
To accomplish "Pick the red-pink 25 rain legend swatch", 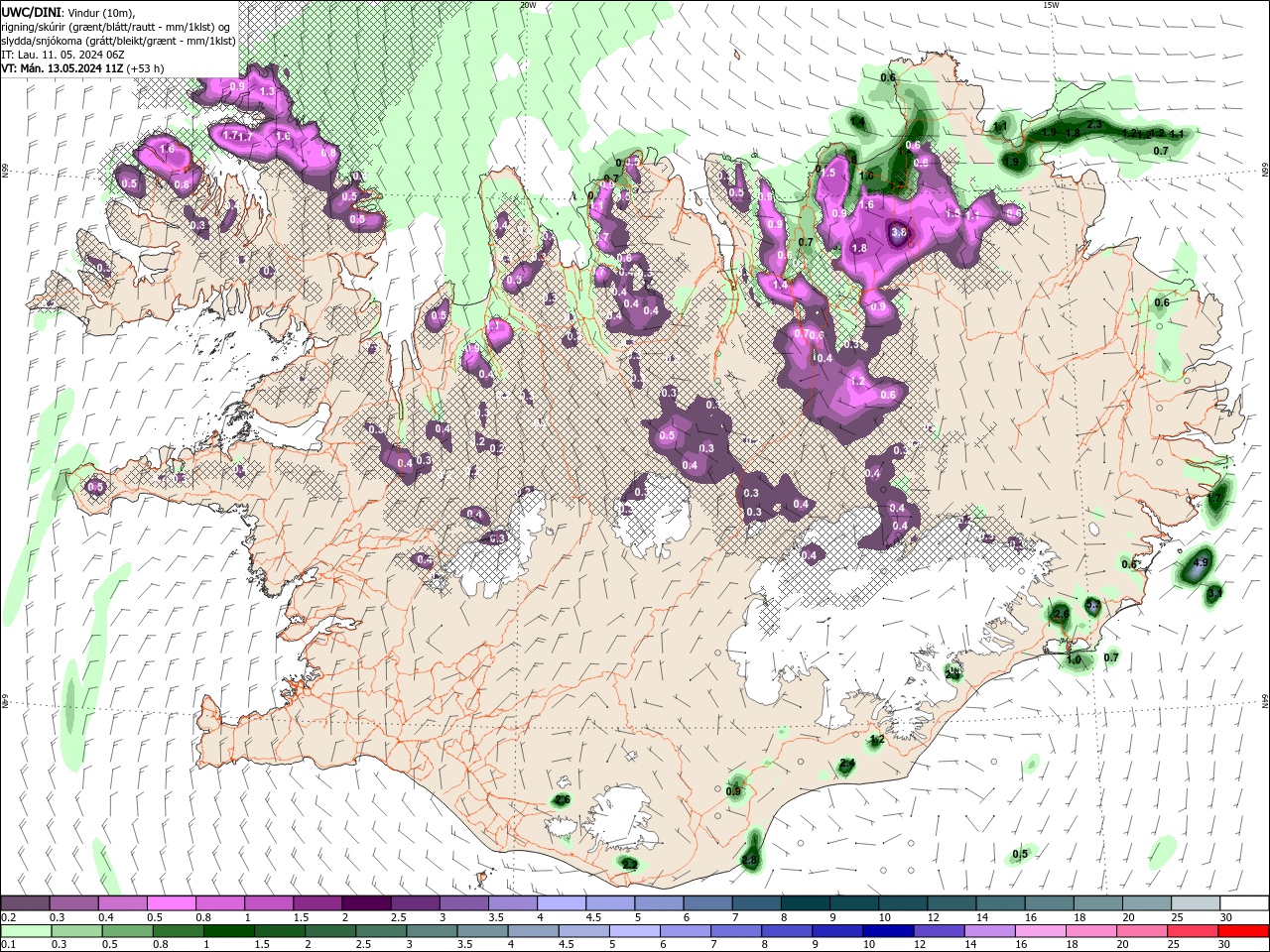I will pos(1194,931).
